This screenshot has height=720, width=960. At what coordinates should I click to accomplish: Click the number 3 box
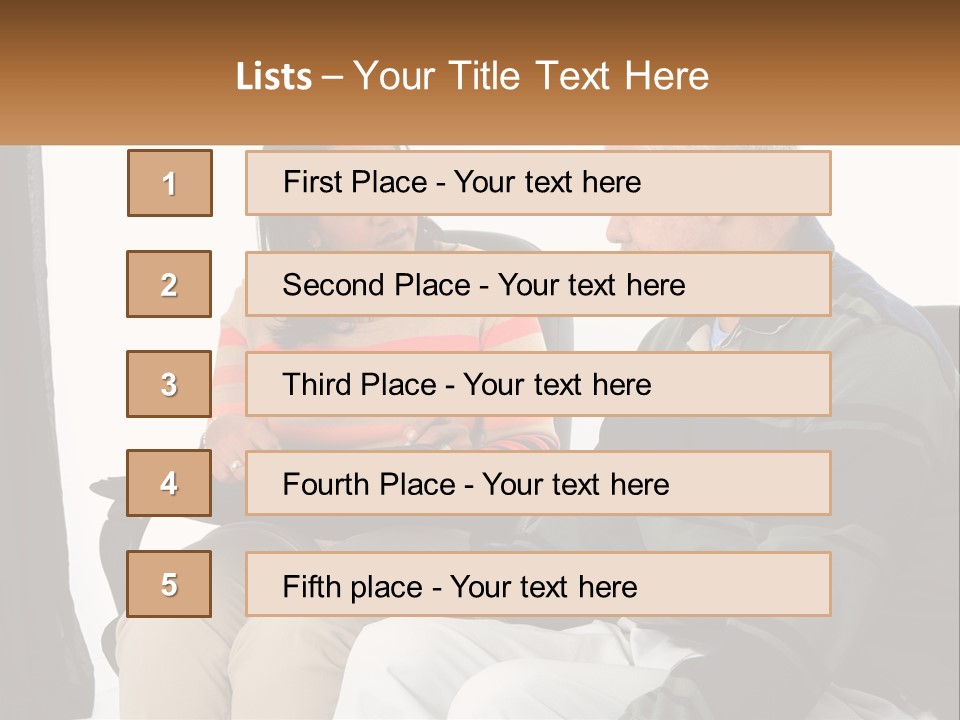point(169,384)
